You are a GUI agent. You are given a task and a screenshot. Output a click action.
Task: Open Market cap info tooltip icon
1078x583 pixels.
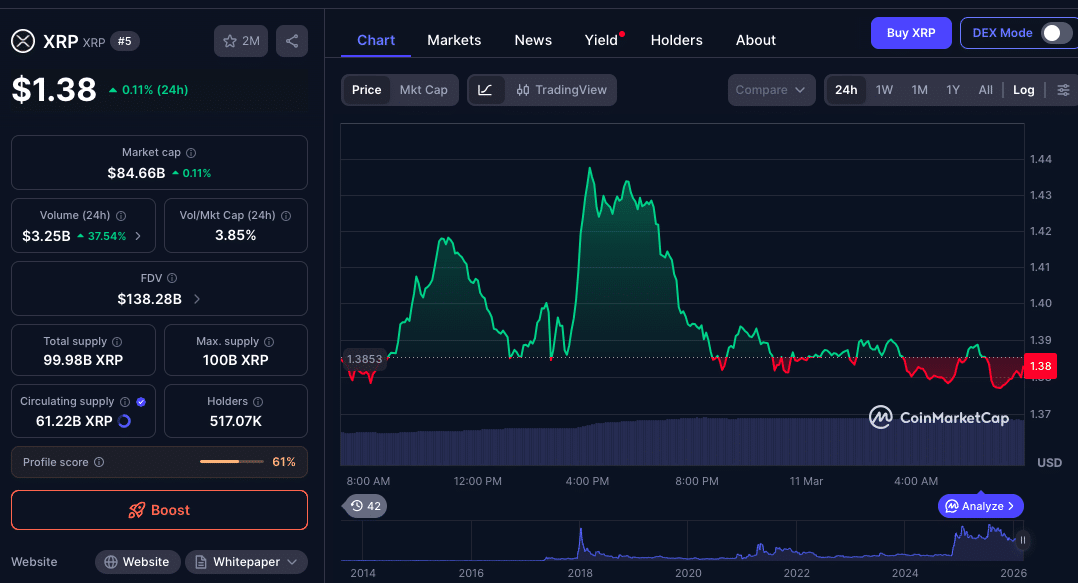191,153
